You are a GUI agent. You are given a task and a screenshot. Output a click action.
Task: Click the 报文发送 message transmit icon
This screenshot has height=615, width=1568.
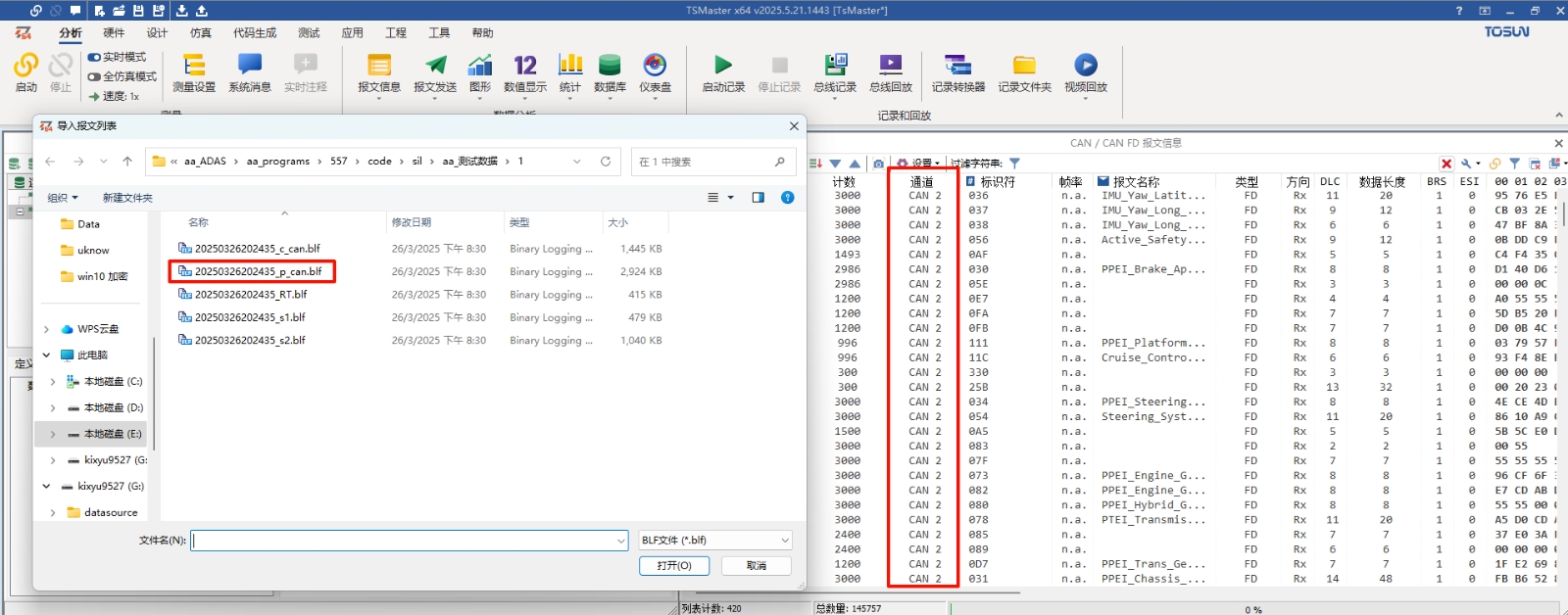(x=434, y=72)
